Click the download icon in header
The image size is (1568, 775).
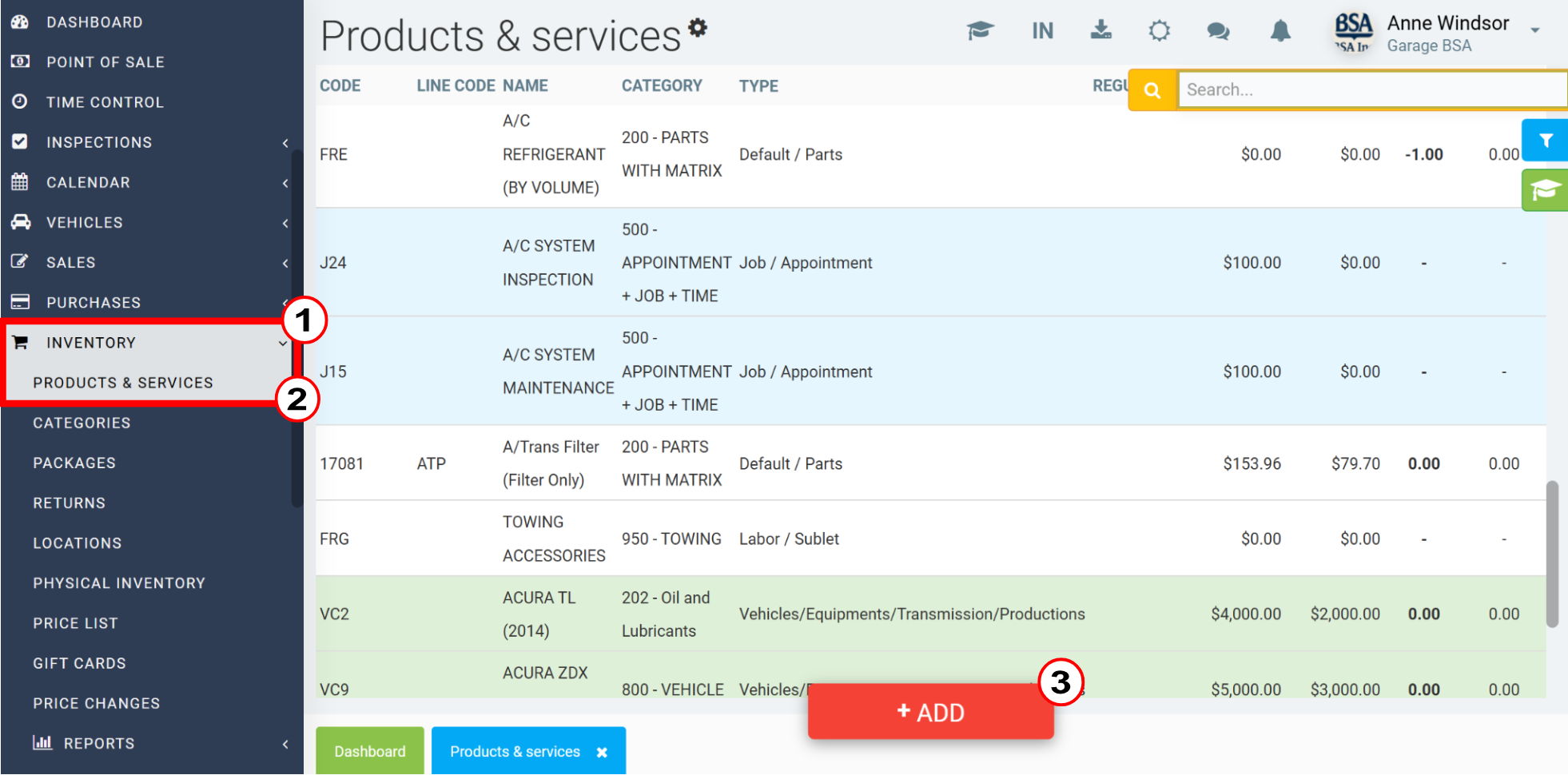(1101, 30)
